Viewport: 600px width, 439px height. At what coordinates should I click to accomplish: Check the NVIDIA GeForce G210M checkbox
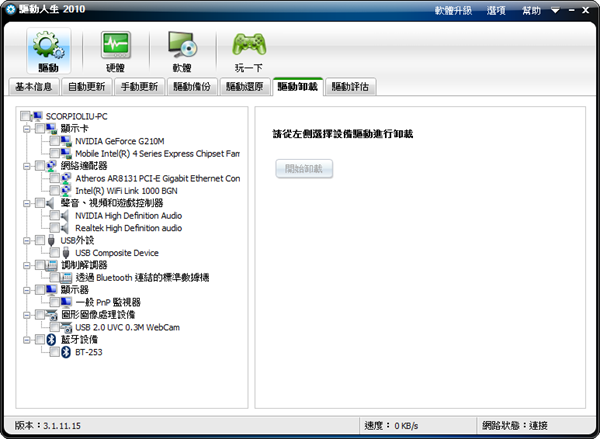tap(54, 141)
